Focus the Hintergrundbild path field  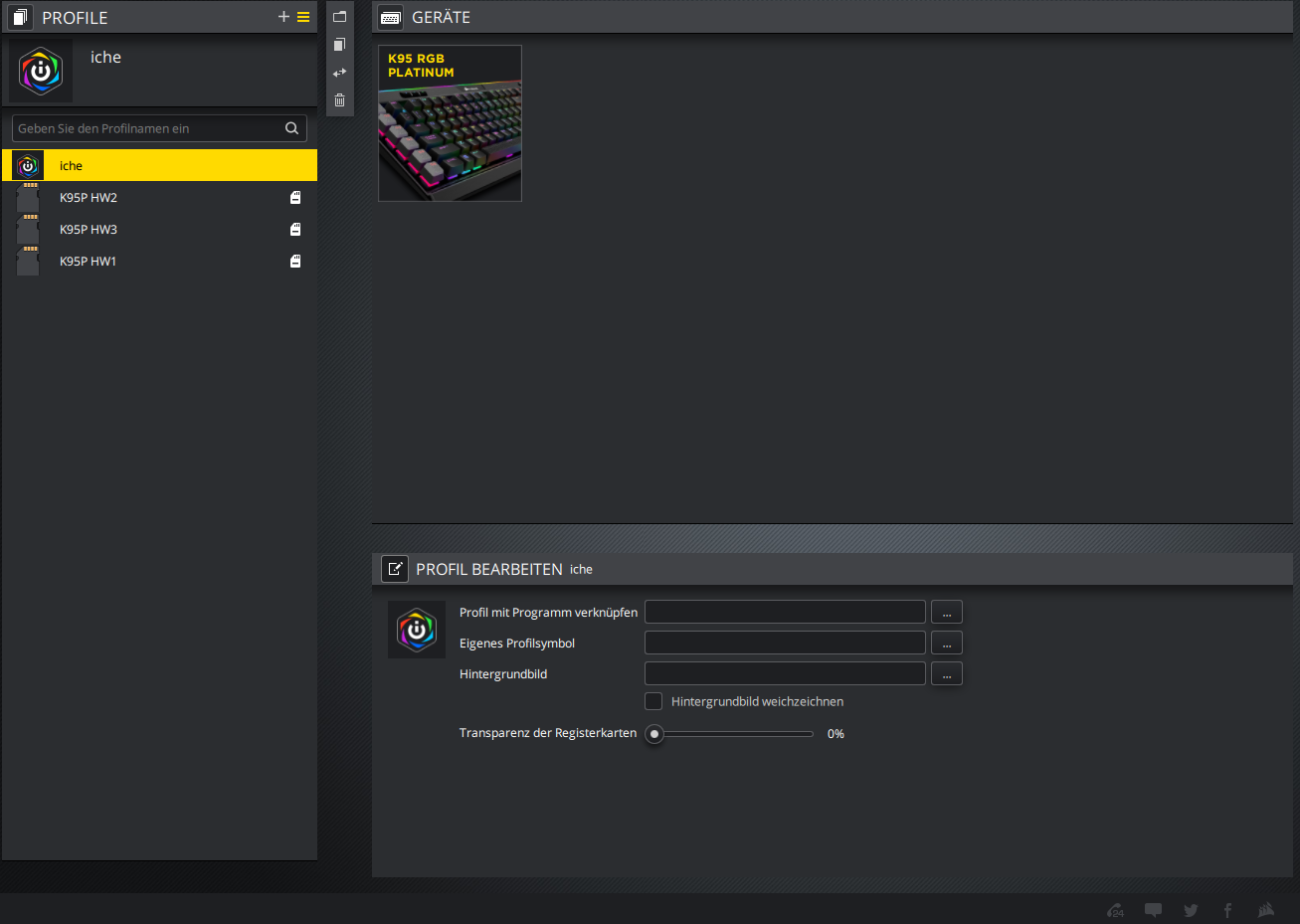pos(785,674)
